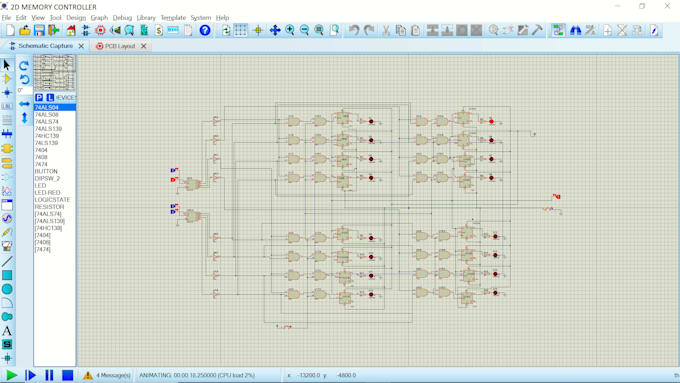Select RESISTOR in the device list
Screen dimensions: 680x383
click(55, 207)
